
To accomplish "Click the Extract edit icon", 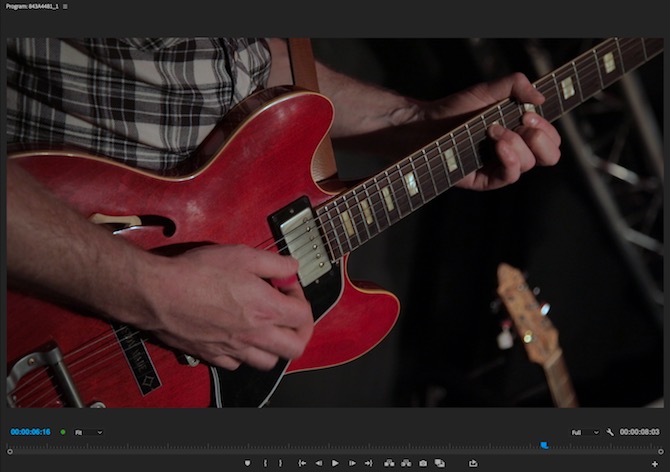I will coord(406,463).
